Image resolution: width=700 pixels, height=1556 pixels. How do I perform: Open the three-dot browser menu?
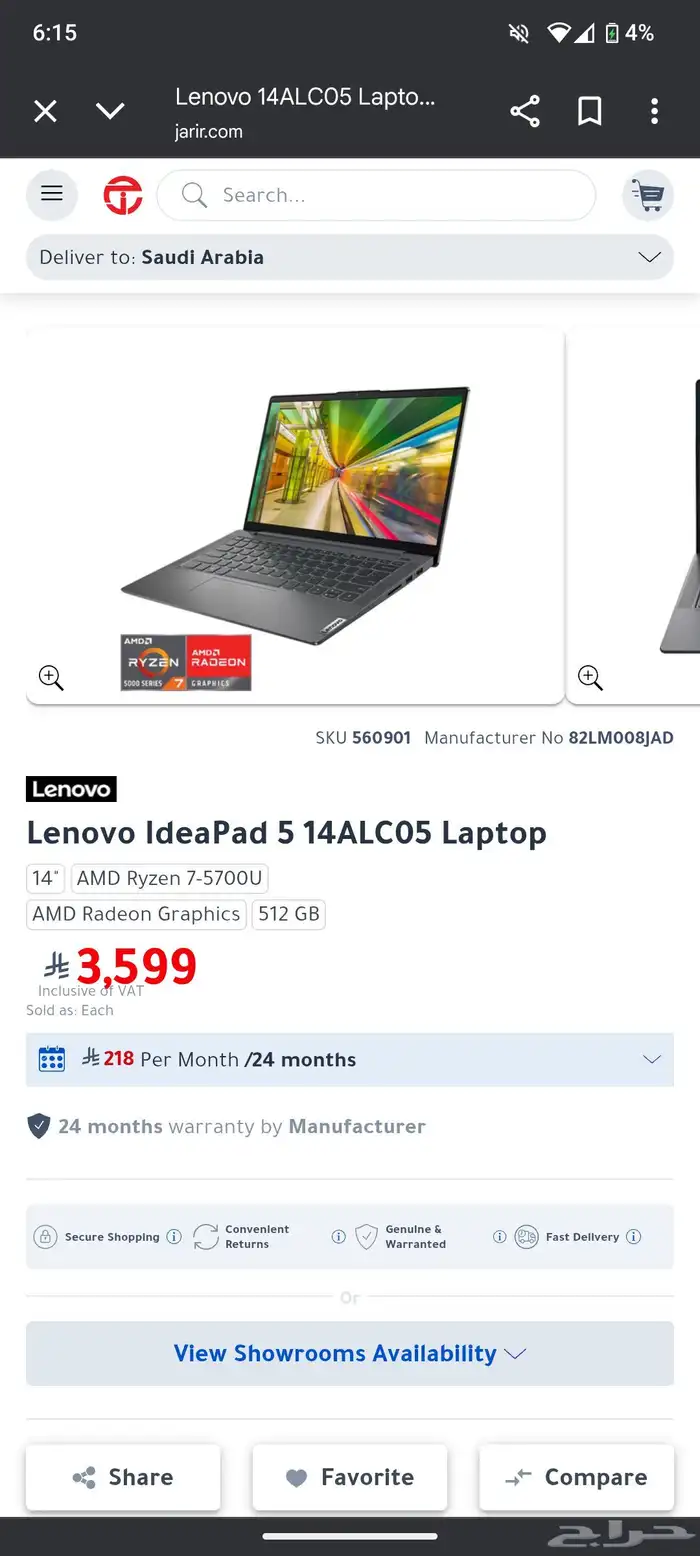654,111
